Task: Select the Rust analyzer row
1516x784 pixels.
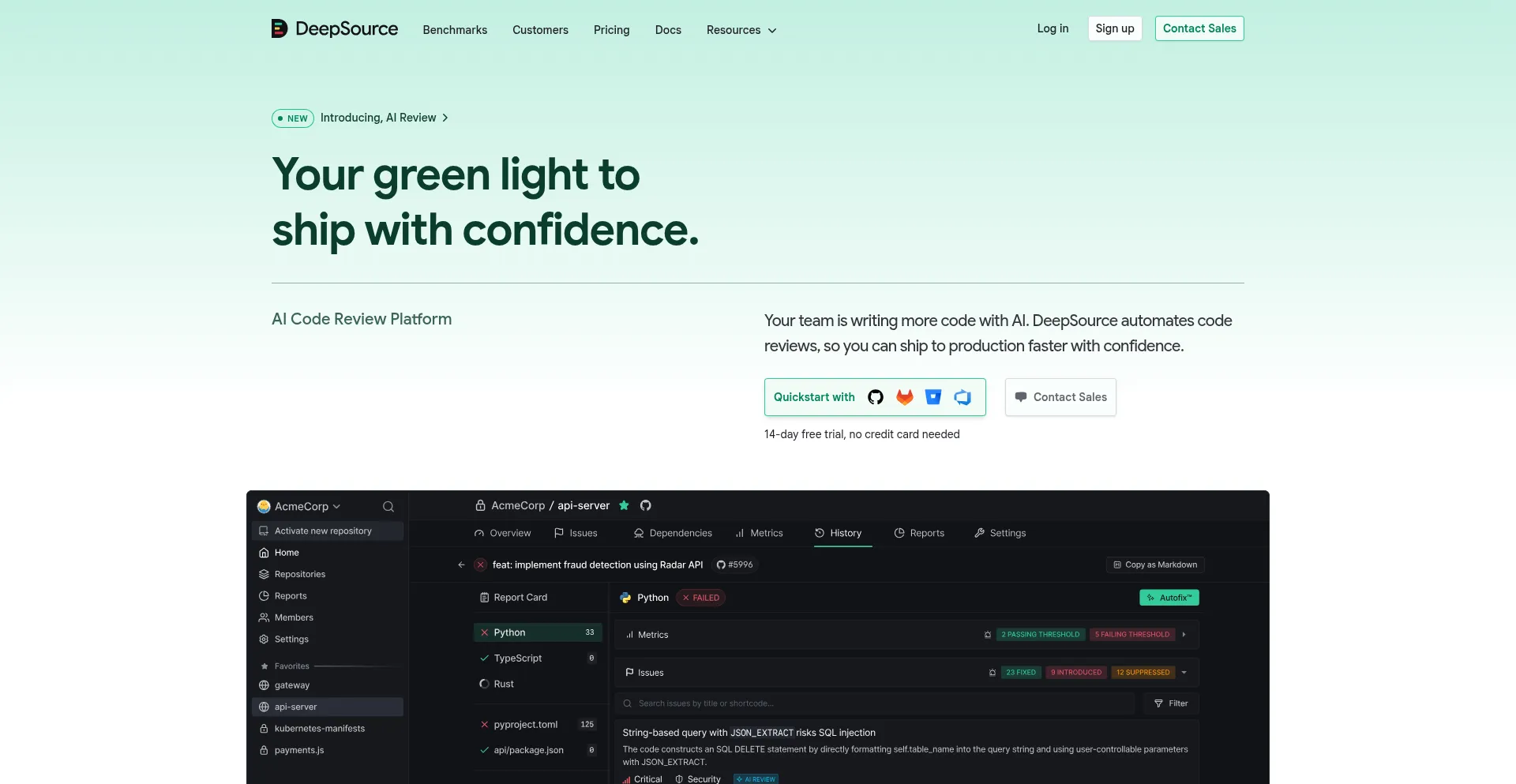Action: (538, 684)
